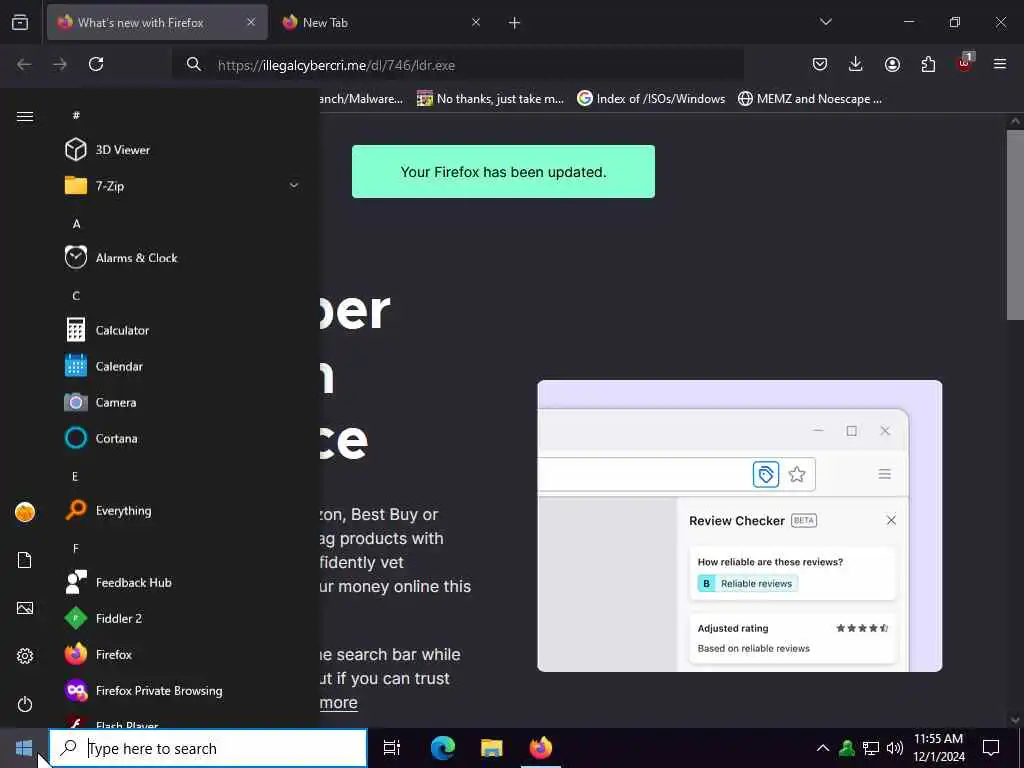Reload the current page
The image size is (1024, 768).
(x=96, y=64)
